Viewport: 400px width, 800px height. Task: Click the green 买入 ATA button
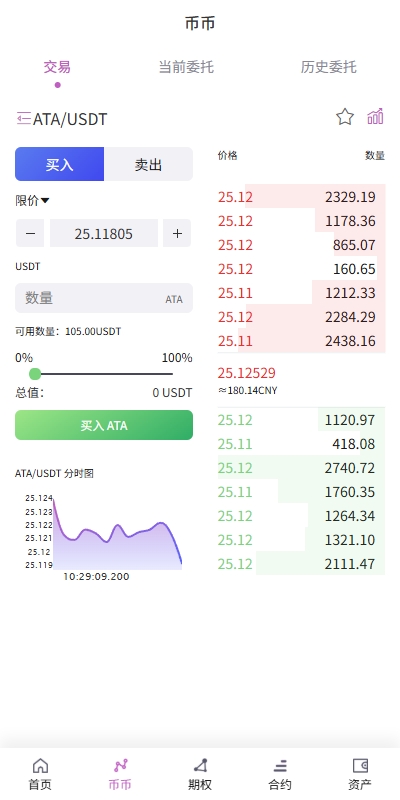click(x=104, y=425)
